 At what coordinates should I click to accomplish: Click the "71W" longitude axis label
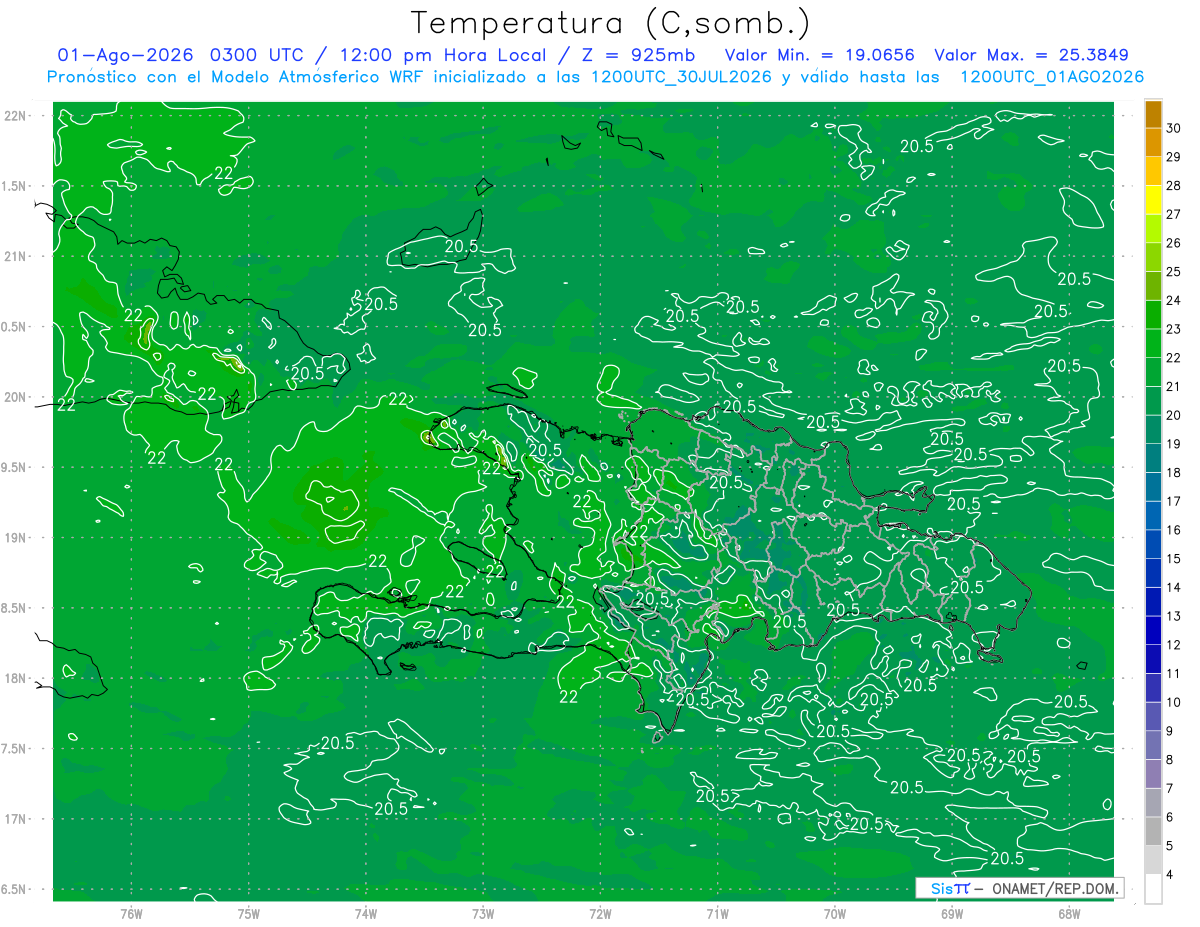pos(717,913)
